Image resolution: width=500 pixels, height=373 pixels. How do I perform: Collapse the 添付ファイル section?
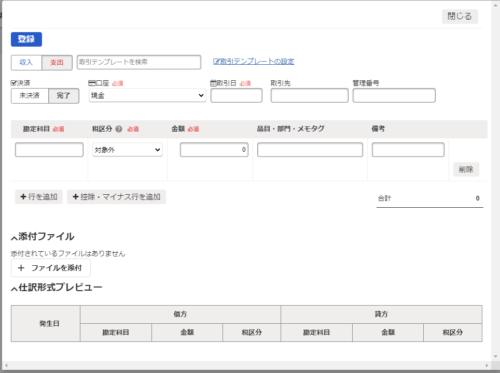point(43,237)
